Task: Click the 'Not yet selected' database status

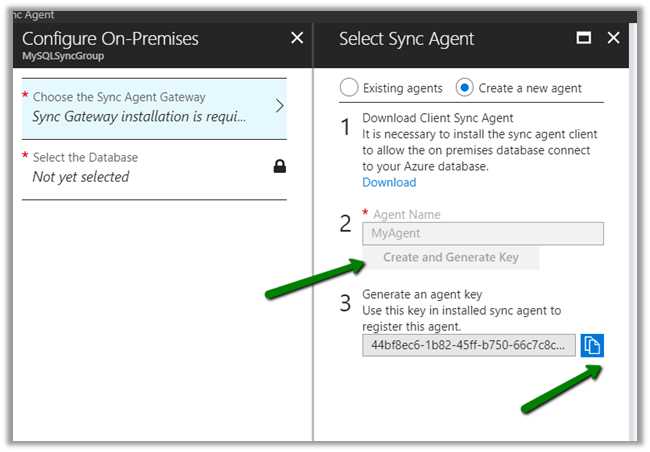Action: 81,177
